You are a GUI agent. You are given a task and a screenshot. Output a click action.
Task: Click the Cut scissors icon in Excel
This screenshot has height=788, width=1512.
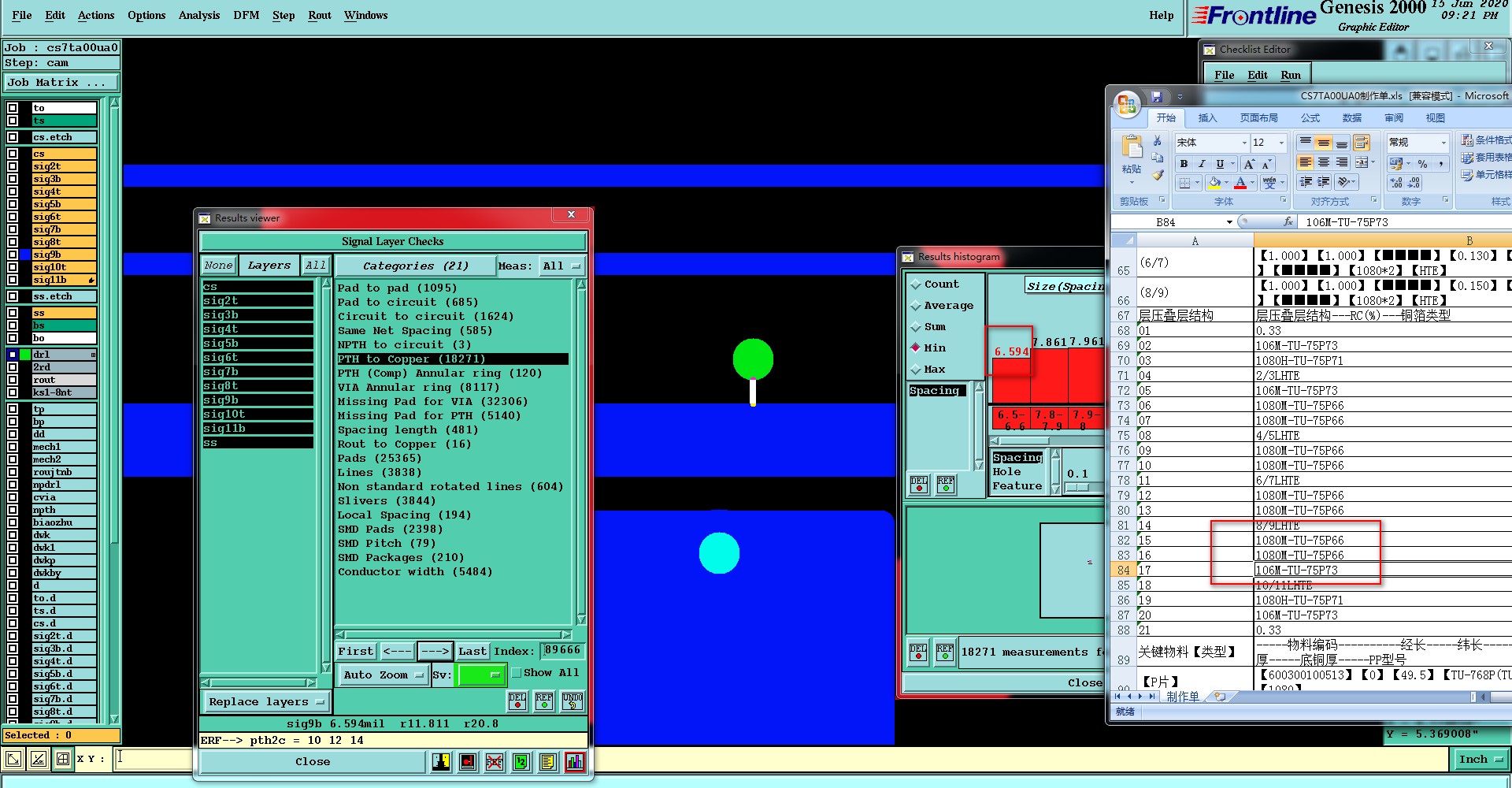click(x=1157, y=141)
